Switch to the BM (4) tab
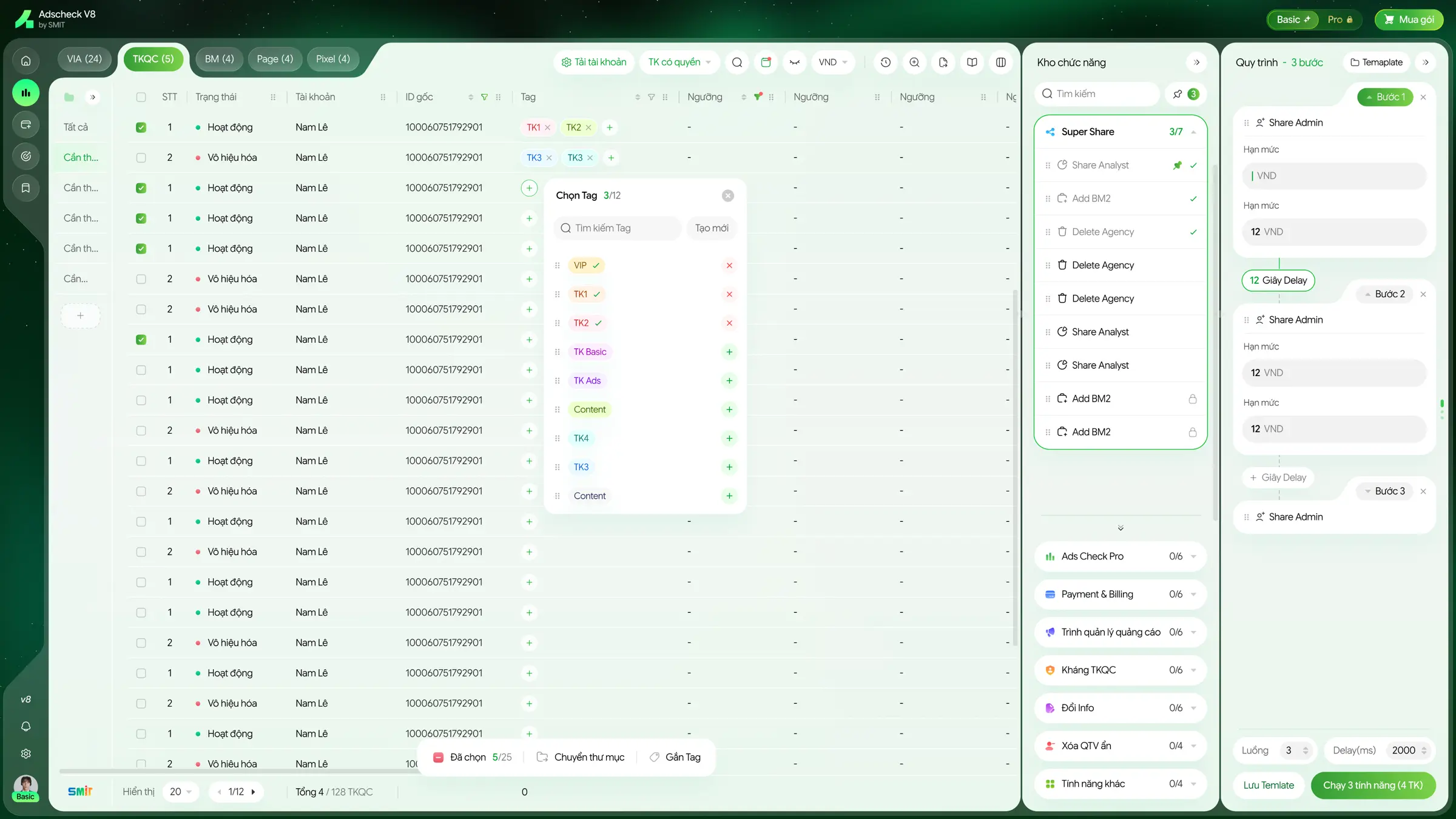This screenshot has width=1456, height=819. coord(219,59)
